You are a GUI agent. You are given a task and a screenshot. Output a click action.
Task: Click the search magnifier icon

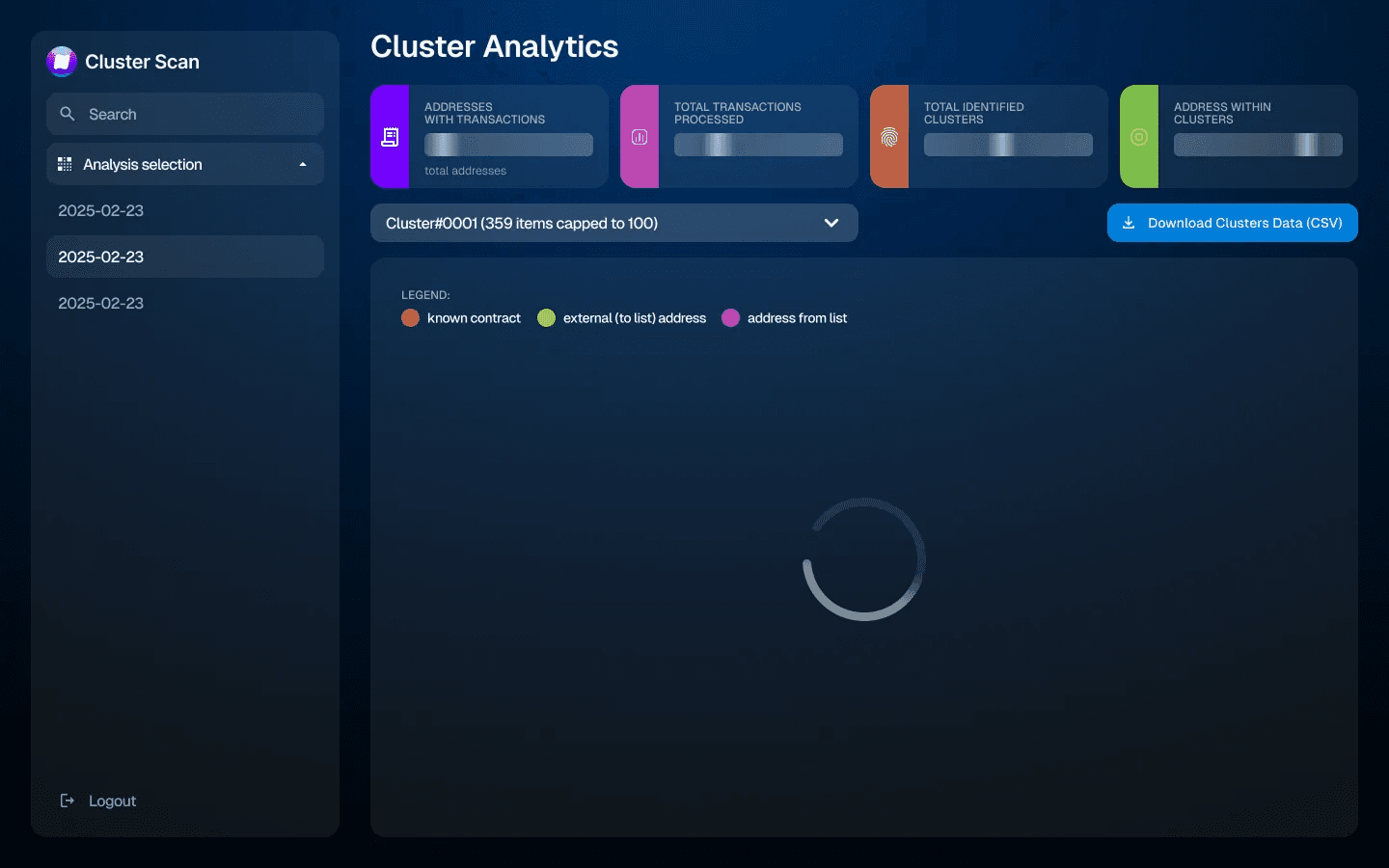pos(68,114)
